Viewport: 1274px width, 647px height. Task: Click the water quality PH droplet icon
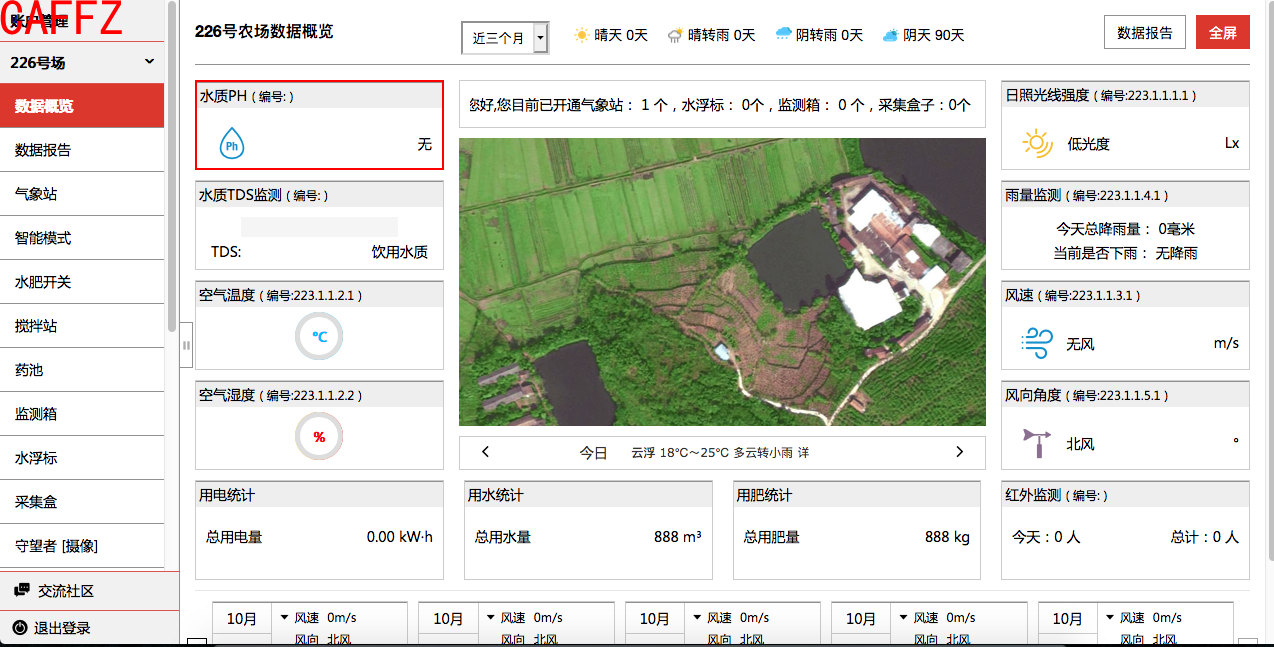pos(232,144)
